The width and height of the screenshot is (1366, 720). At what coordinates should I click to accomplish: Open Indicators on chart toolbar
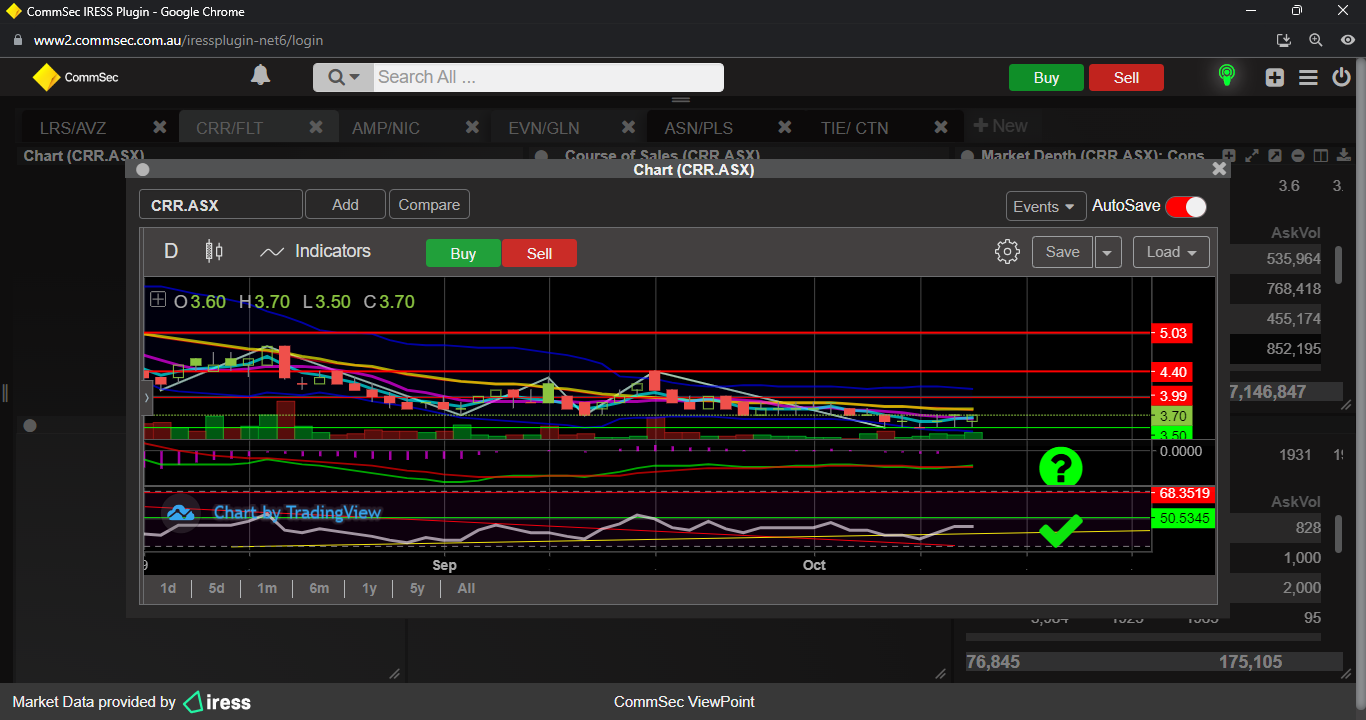coord(315,252)
